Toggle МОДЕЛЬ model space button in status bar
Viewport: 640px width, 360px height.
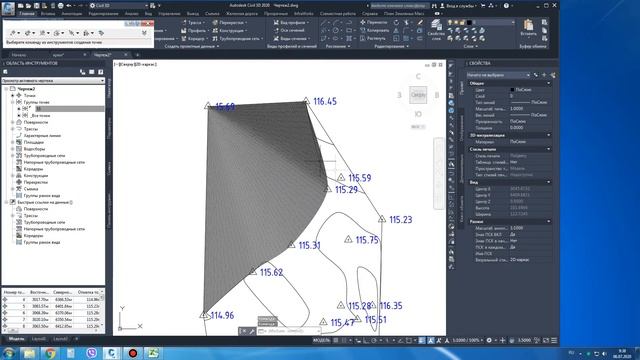[x=322, y=340]
